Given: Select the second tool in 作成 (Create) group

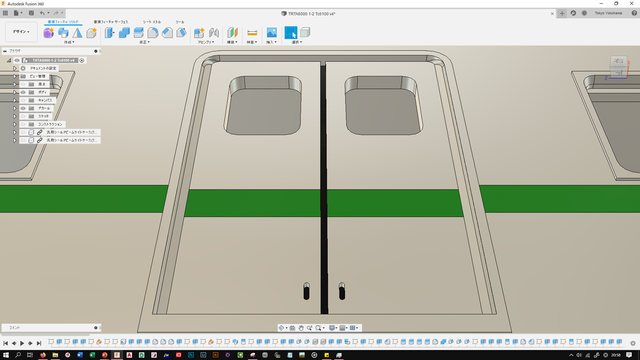Looking at the screenshot, I should [x=63, y=33].
